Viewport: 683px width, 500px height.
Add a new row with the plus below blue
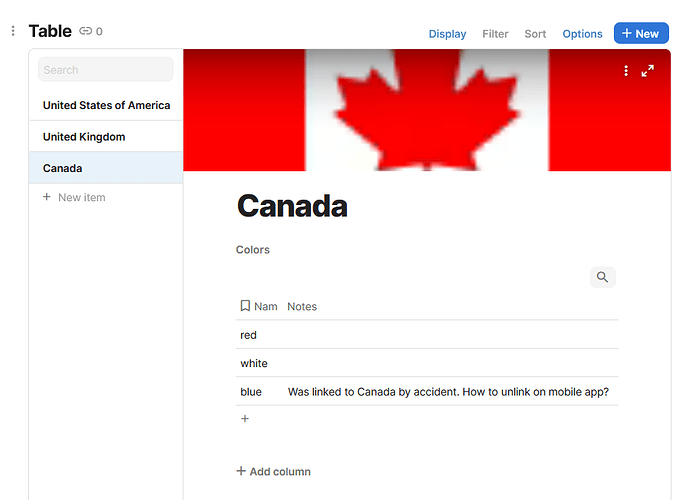tap(245, 419)
